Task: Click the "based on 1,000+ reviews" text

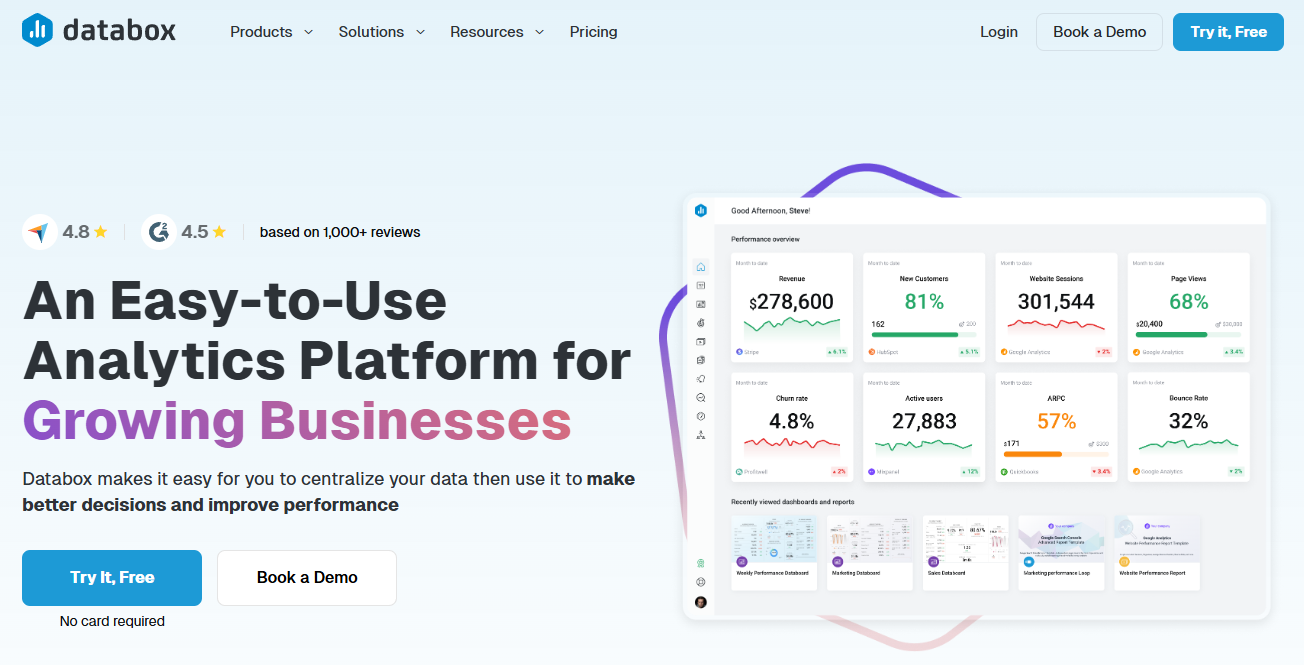Action: (x=340, y=232)
